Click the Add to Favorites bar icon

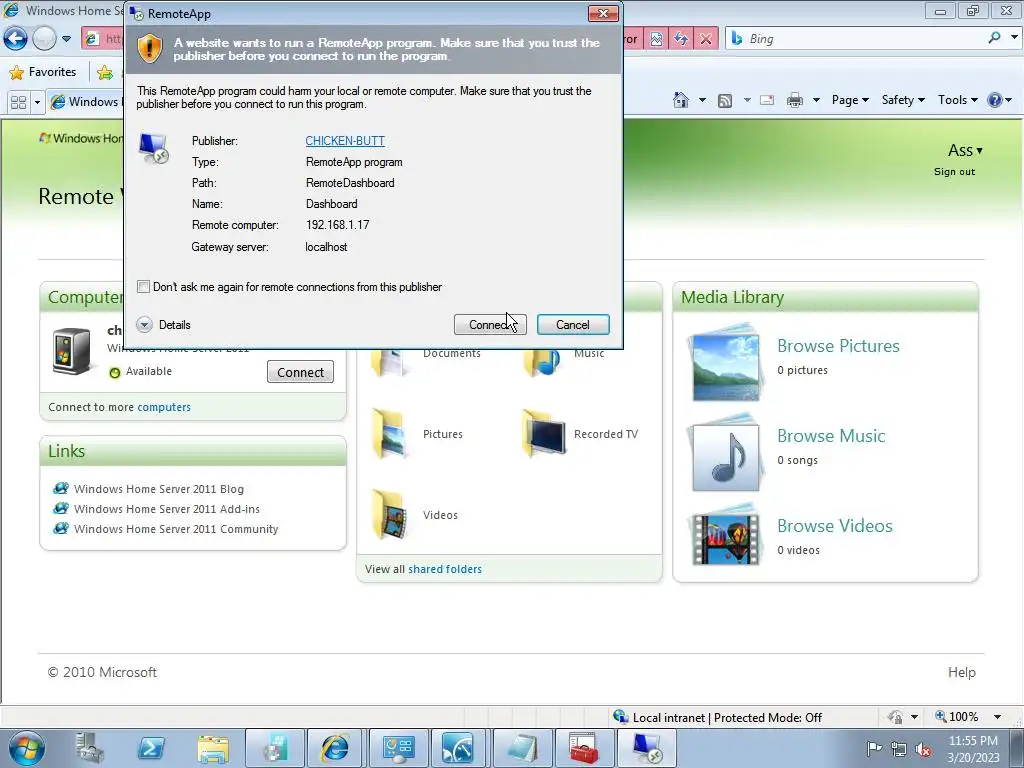[x=104, y=72]
